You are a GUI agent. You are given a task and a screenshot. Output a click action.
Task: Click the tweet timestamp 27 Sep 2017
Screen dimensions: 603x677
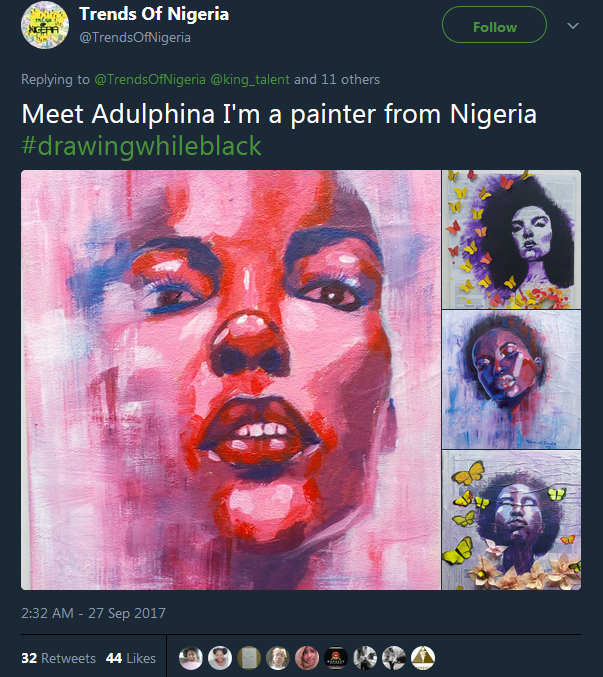tap(93, 612)
